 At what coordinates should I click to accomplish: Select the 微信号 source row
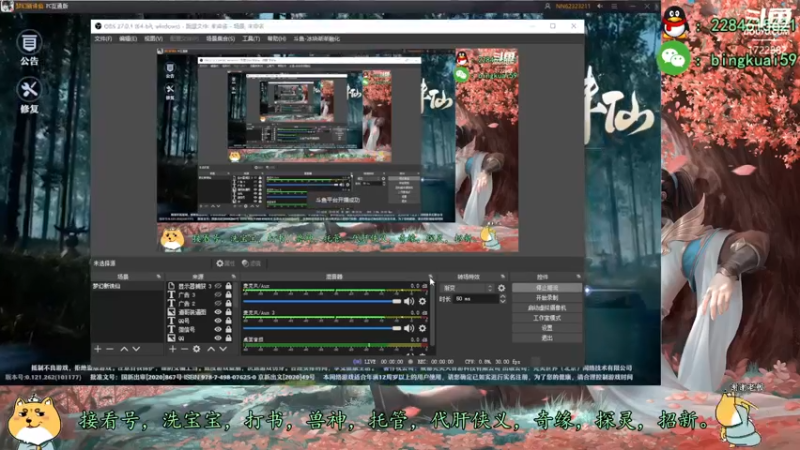click(199, 330)
